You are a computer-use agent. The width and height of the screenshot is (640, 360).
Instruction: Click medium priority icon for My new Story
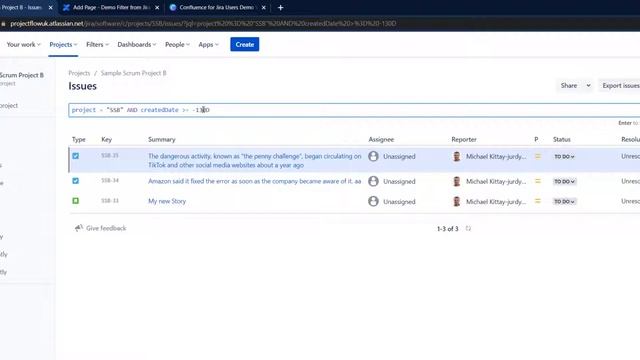(x=538, y=201)
